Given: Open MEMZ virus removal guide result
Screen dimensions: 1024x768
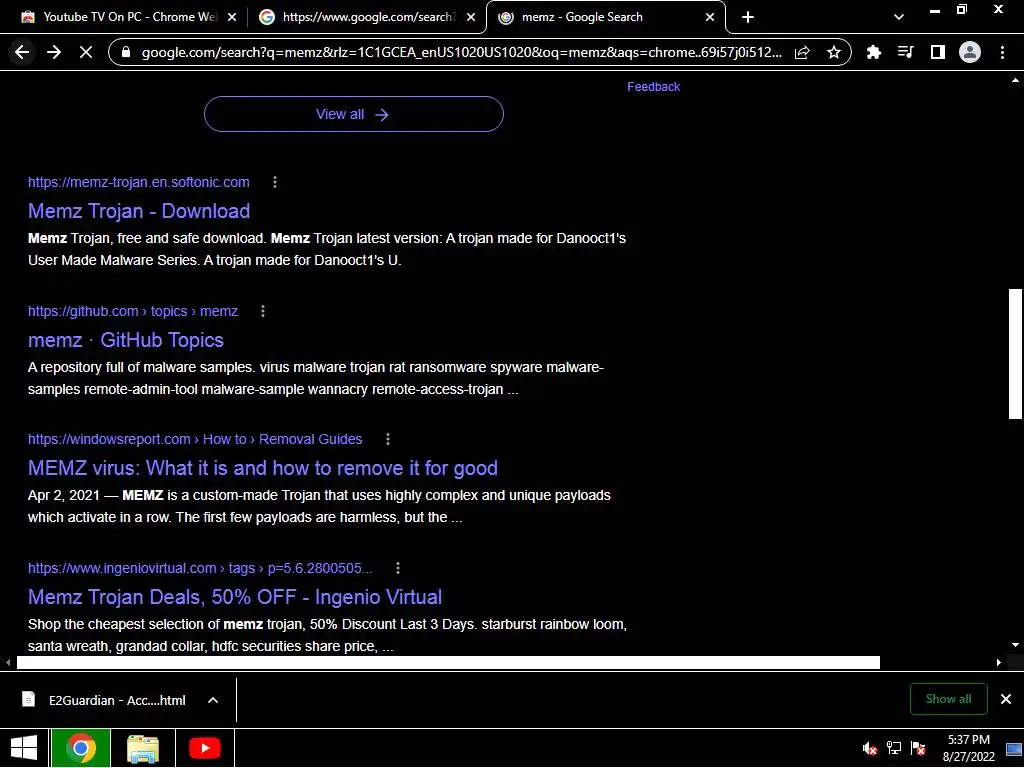Looking at the screenshot, I should [x=263, y=468].
